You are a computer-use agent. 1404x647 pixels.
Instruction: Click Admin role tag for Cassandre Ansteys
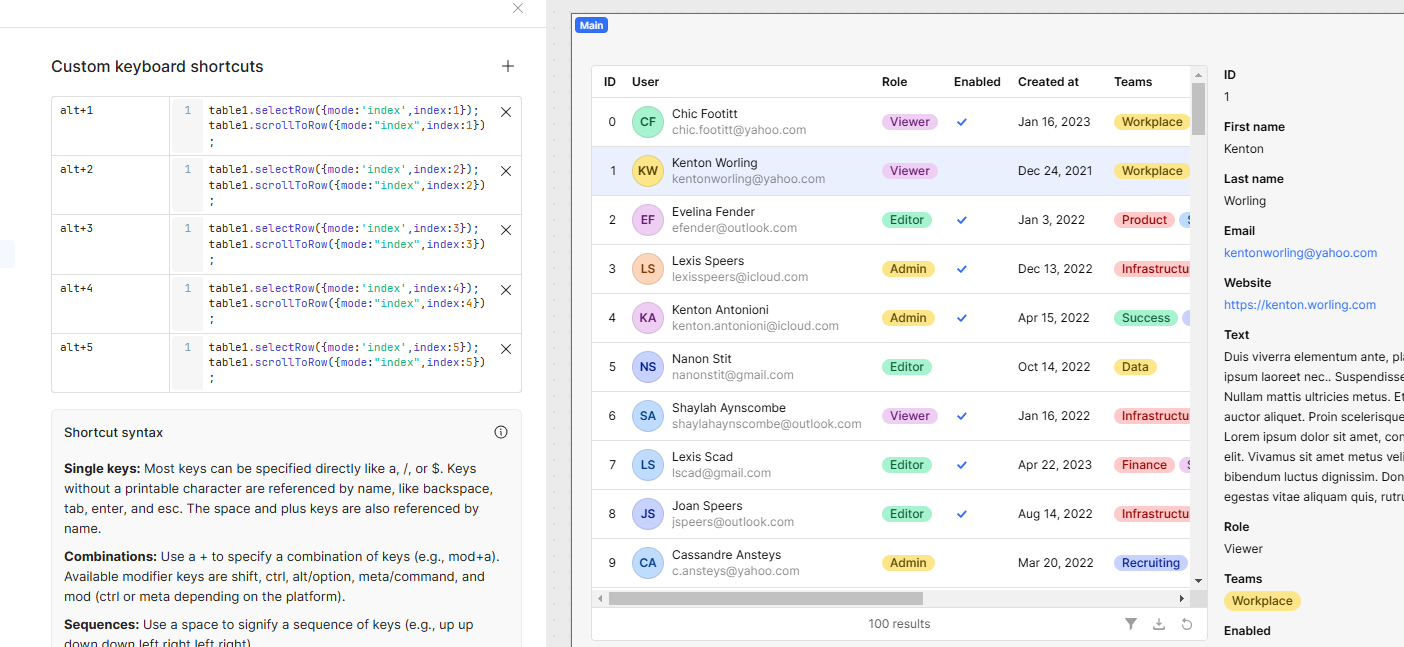[908, 563]
